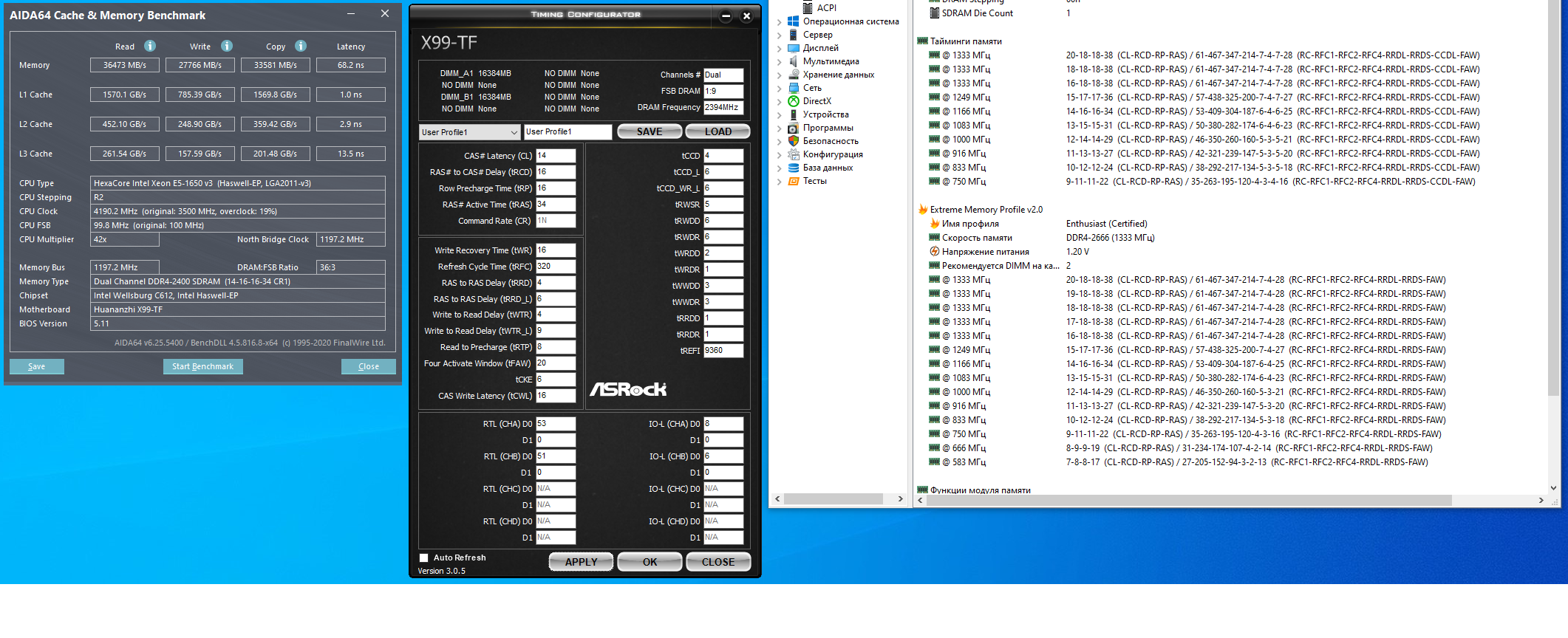Image resolution: width=1568 pixels, height=638 pixels.
Task: Click the Функции модуля памяти section icon
Action: click(x=922, y=490)
